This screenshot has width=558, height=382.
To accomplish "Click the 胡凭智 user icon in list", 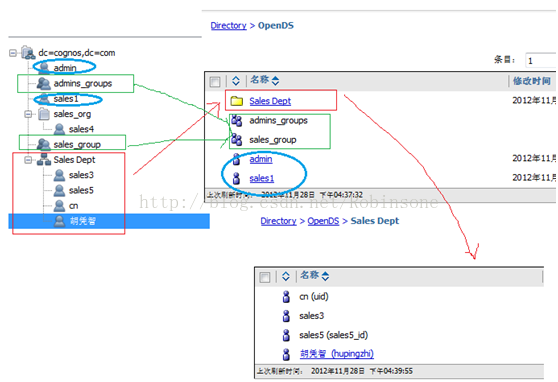I will coord(286,354).
